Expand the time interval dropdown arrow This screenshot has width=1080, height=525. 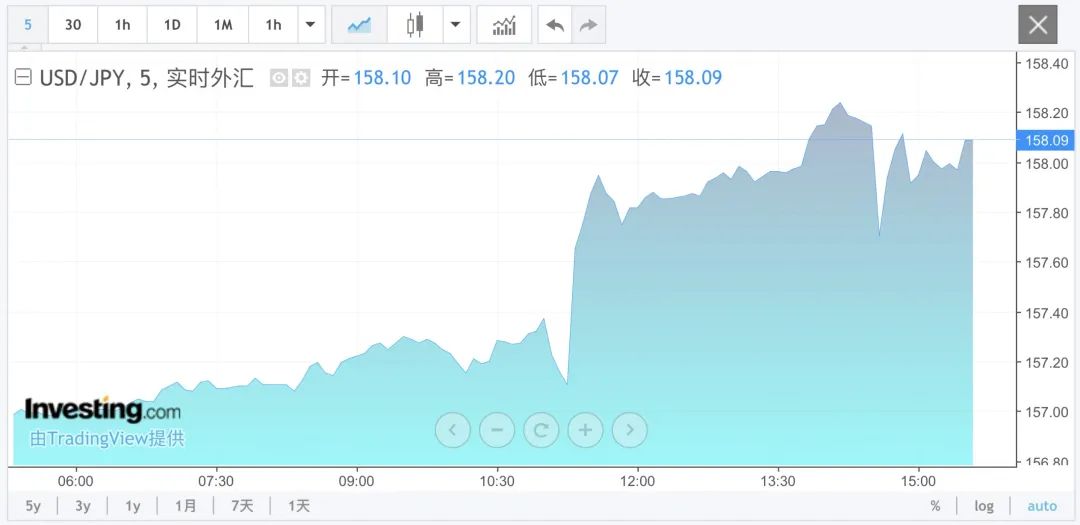coord(311,25)
